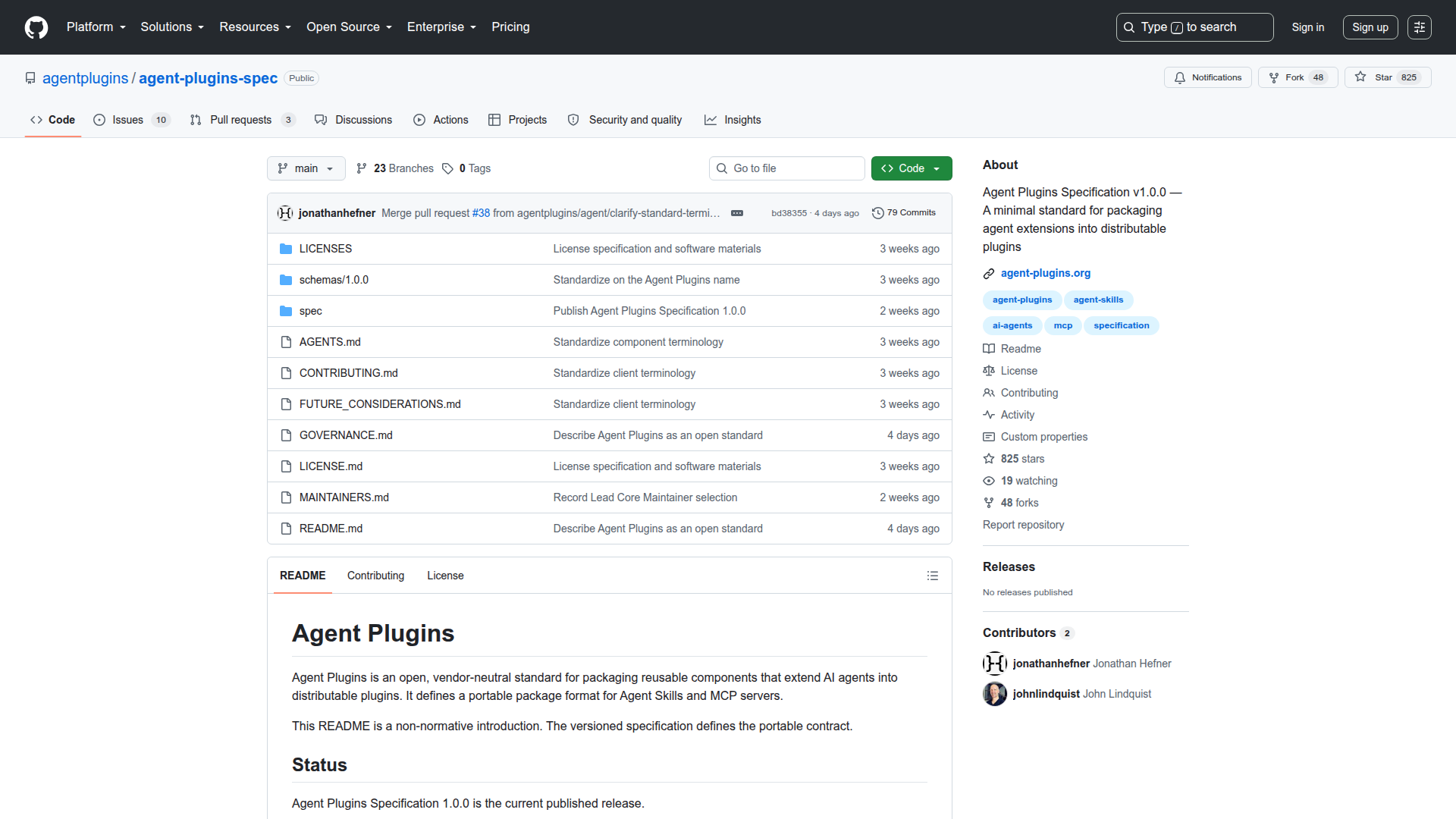Click the johnlindquist contributor avatar
This screenshot has width=1456, height=819.
pos(995,694)
